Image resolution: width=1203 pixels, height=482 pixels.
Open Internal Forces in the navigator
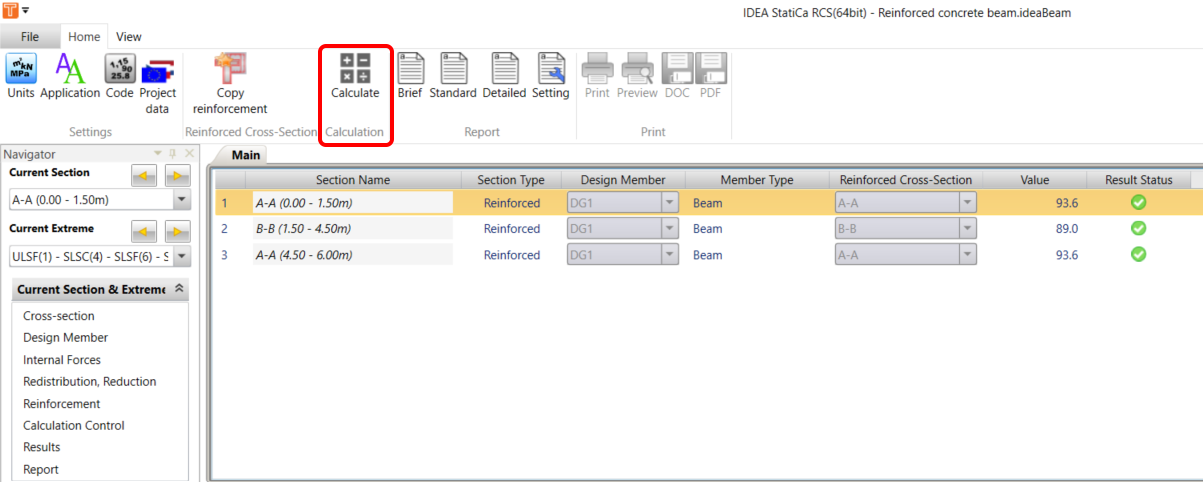coord(62,360)
